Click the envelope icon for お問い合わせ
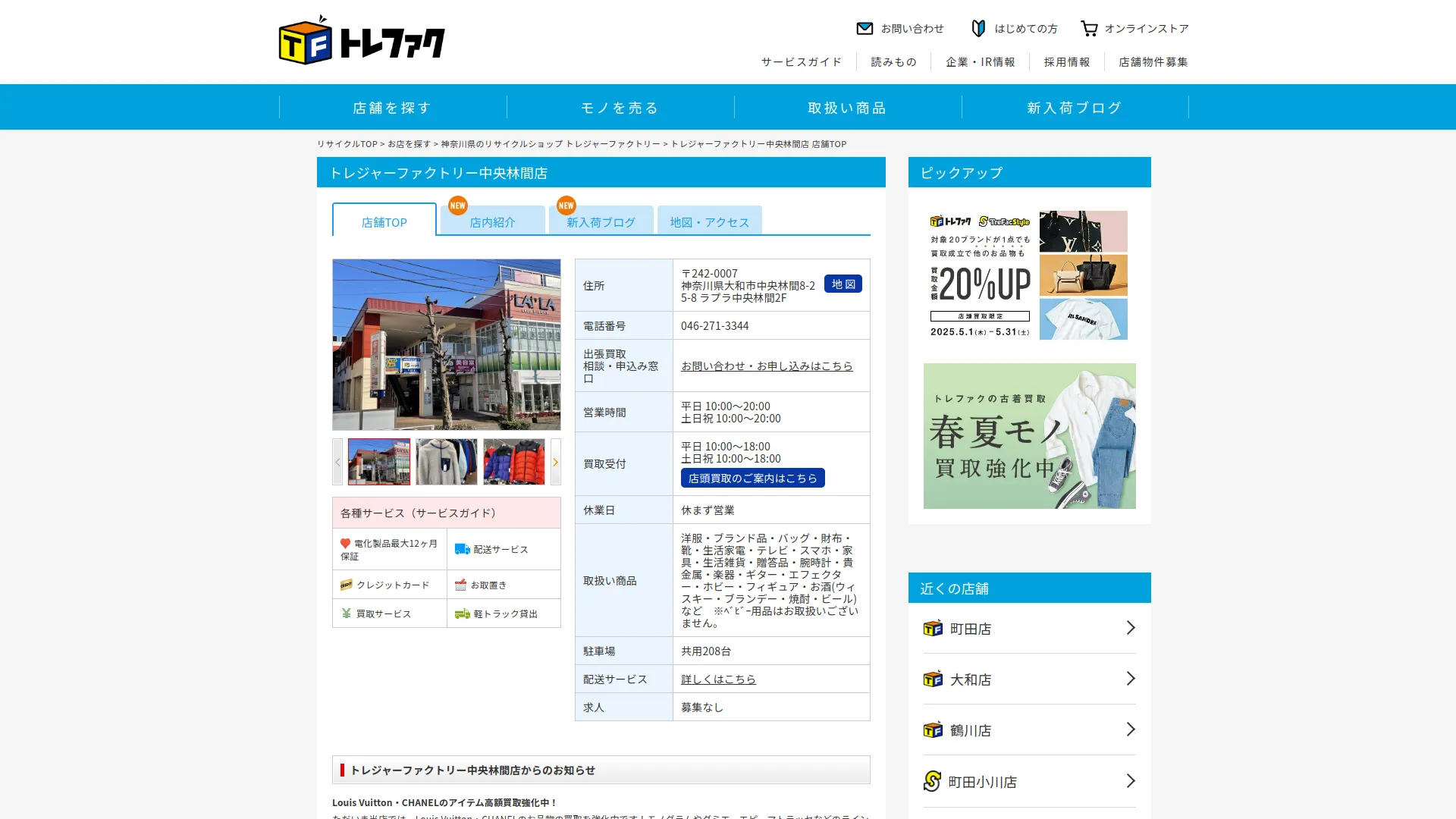The width and height of the screenshot is (1456, 819). pyautogui.click(x=864, y=28)
